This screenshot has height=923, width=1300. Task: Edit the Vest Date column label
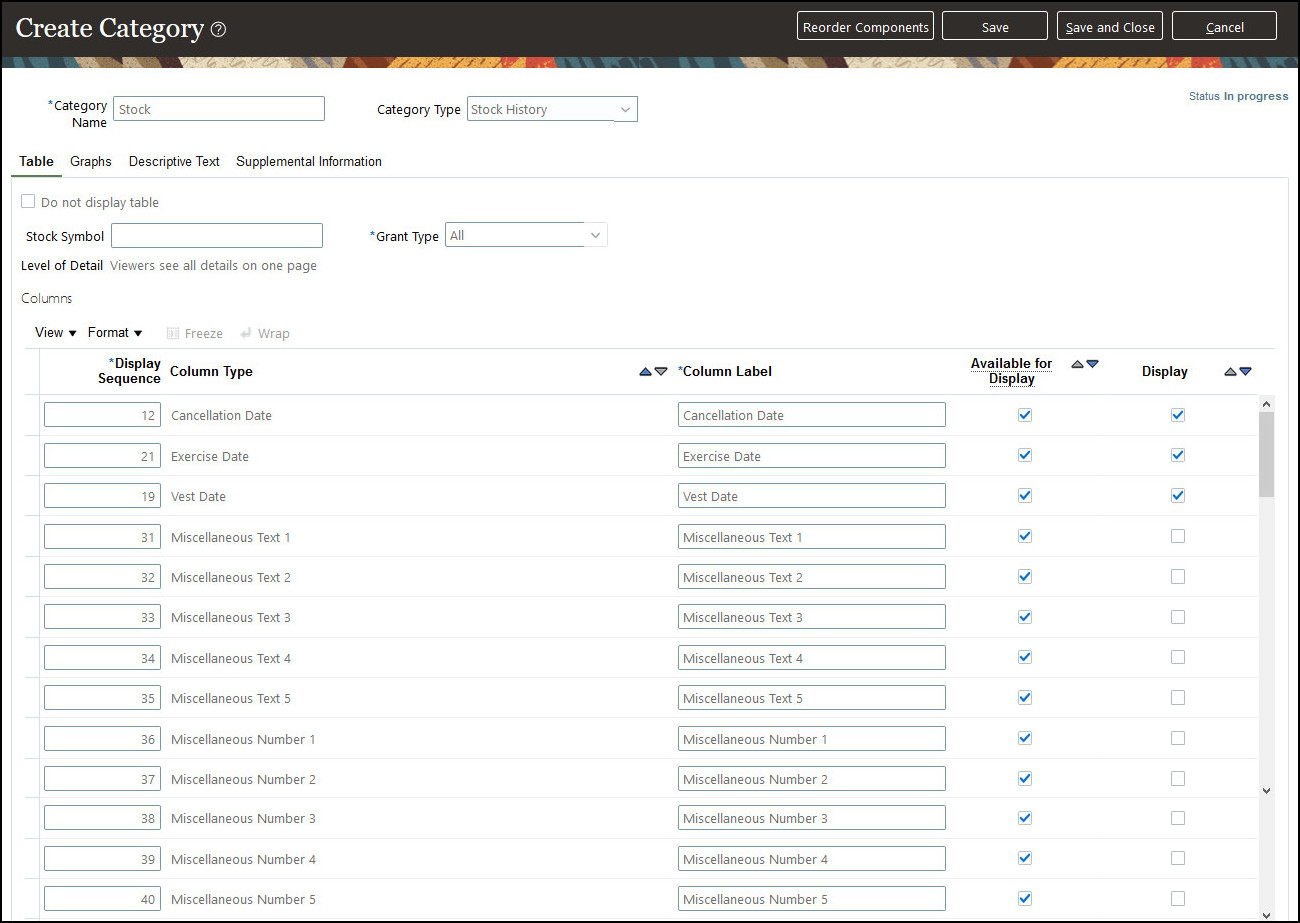812,496
